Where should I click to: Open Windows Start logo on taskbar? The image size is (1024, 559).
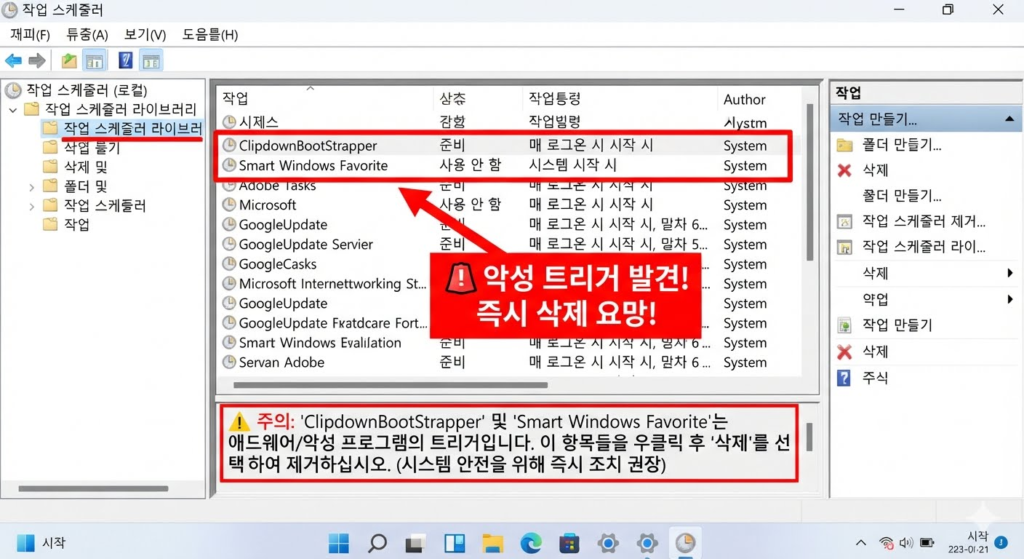tap(338, 543)
